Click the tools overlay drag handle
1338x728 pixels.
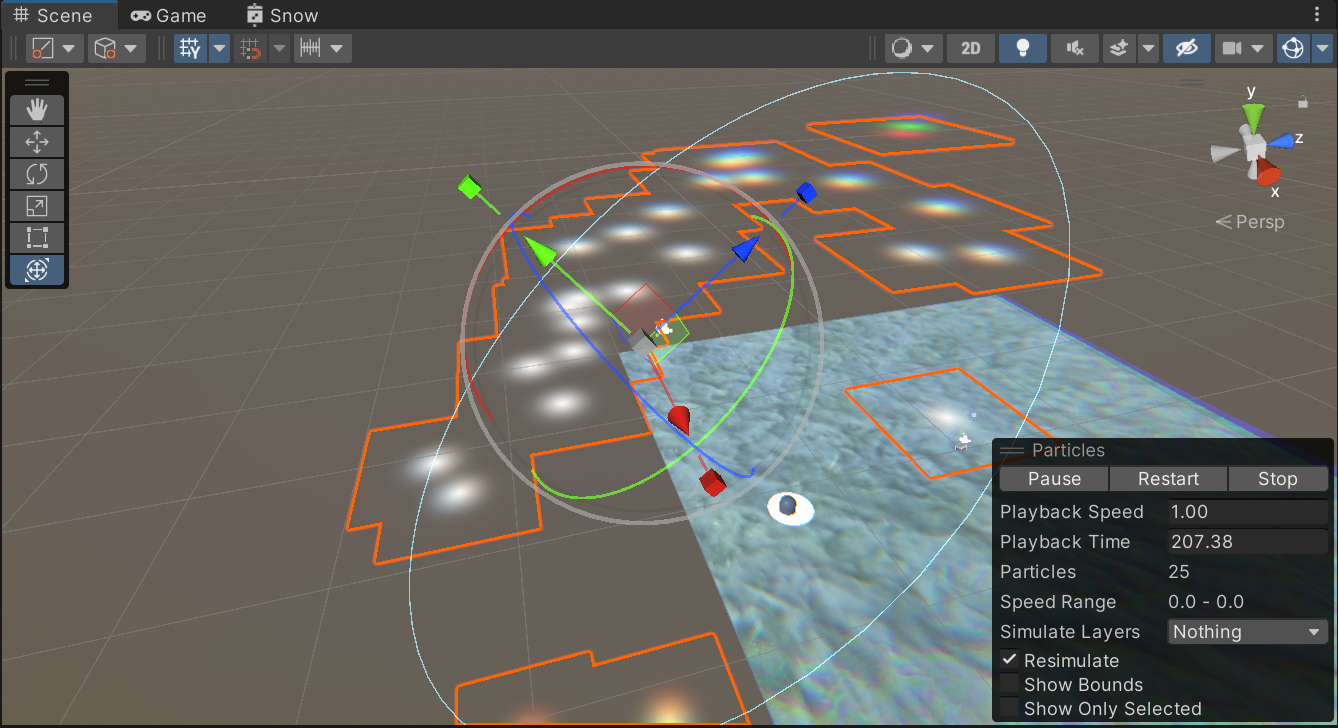(37, 83)
